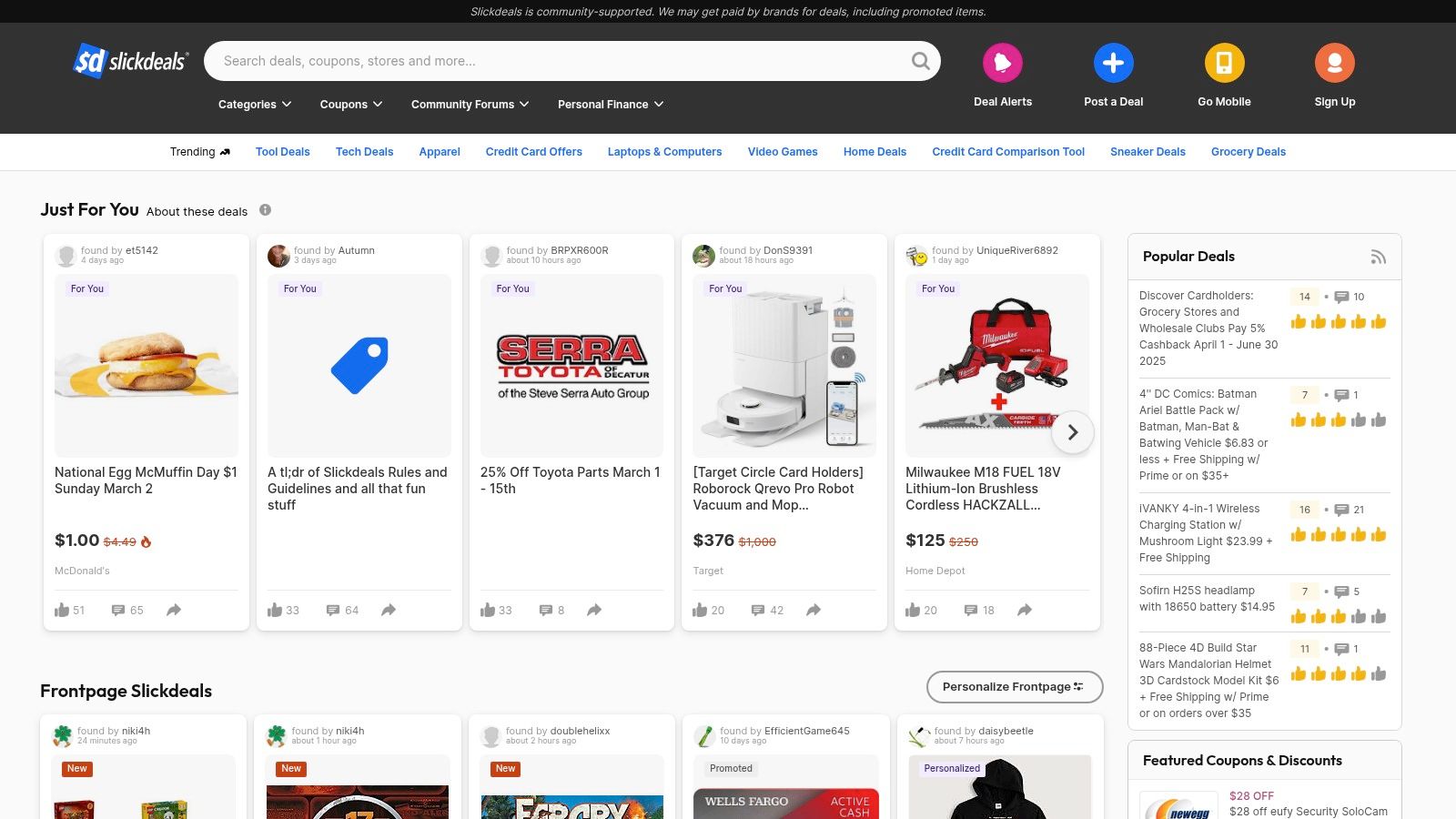Expand the Categories dropdown
The image size is (1456, 819).
click(x=255, y=105)
